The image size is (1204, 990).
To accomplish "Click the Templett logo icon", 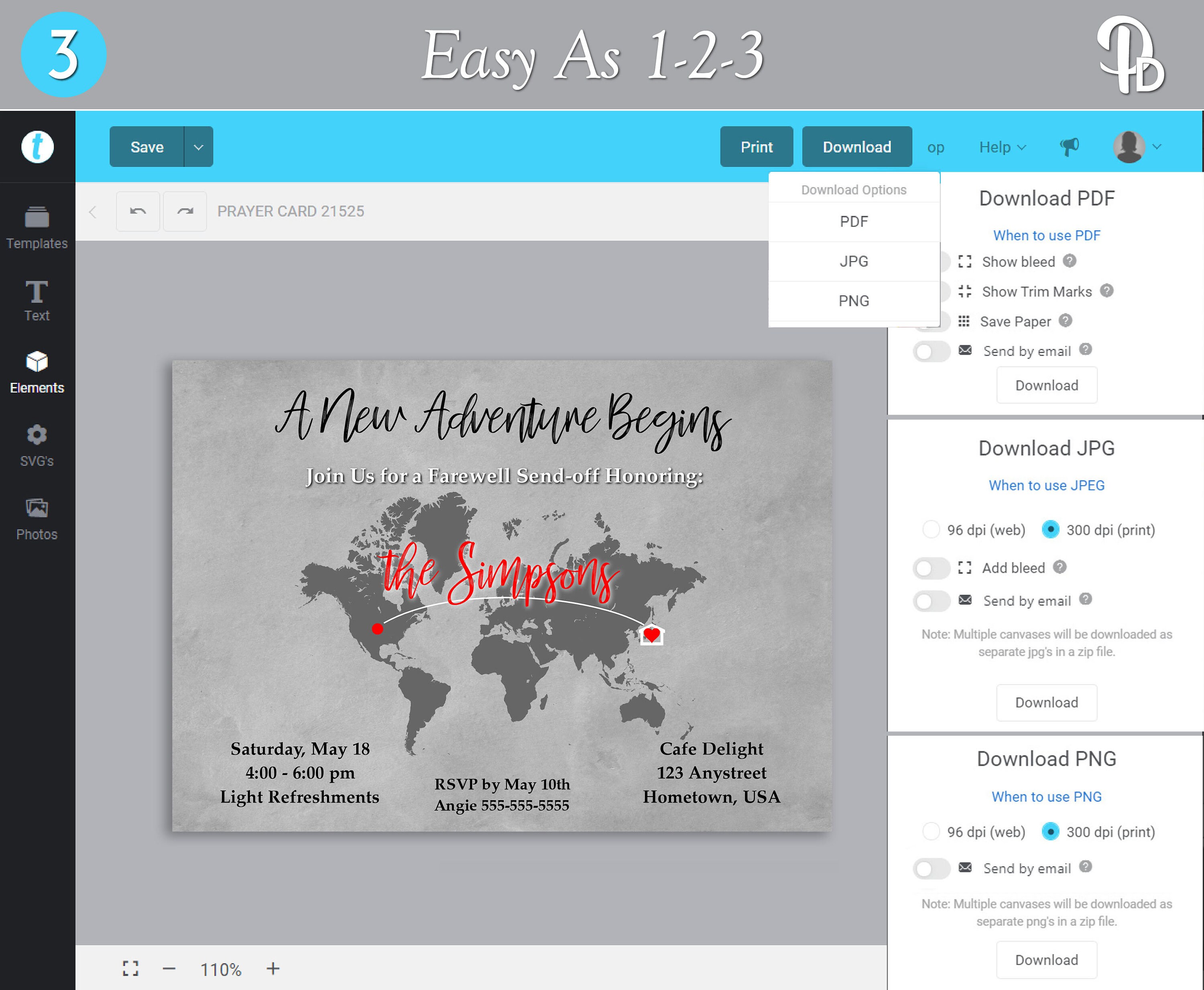I will 38,147.
